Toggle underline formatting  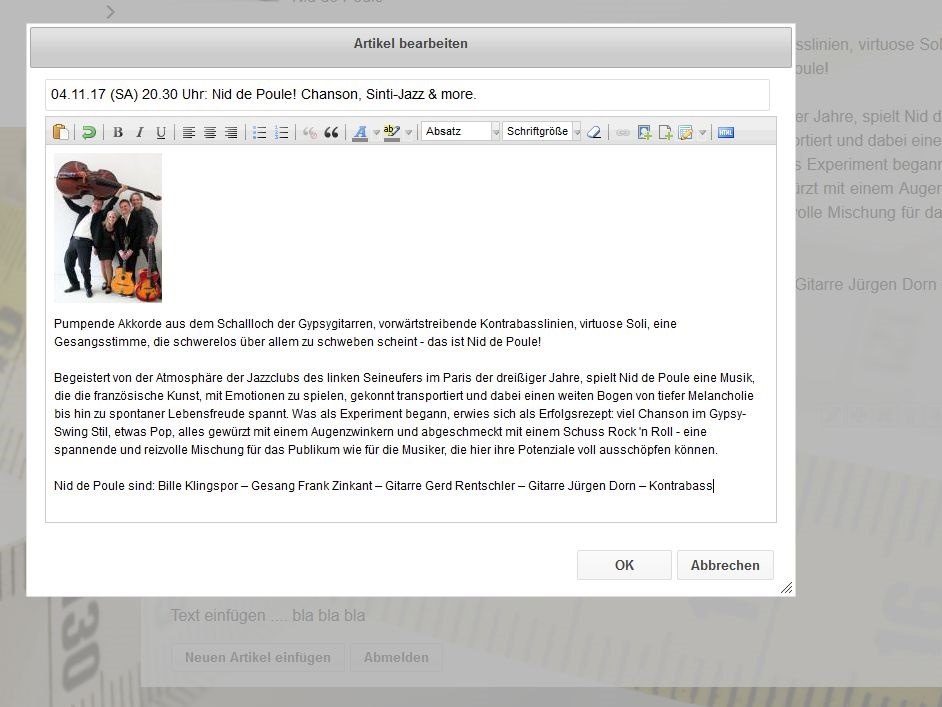pyautogui.click(x=160, y=132)
